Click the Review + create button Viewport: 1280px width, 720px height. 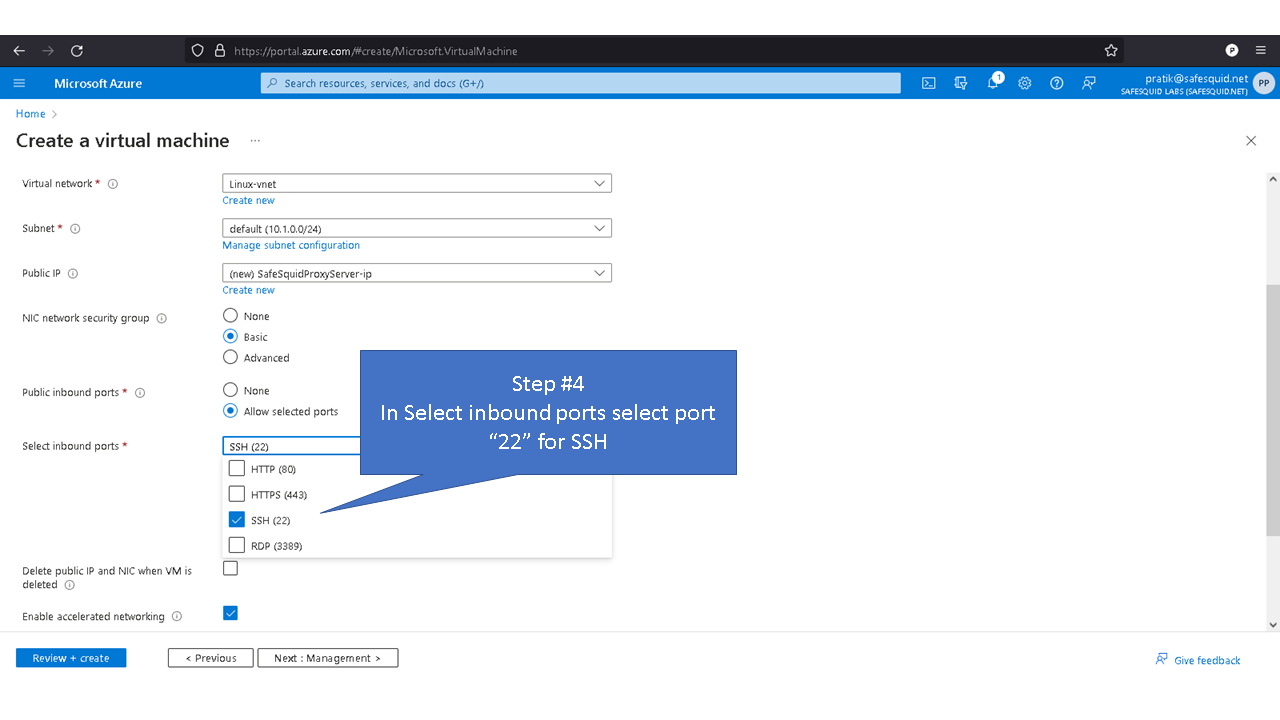coord(71,658)
